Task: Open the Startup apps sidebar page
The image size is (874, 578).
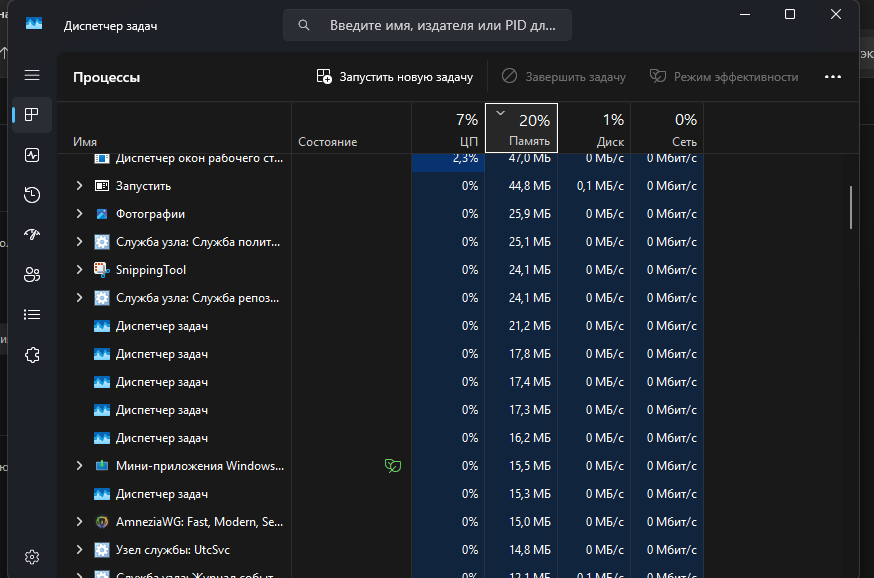Action: coord(32,235)
